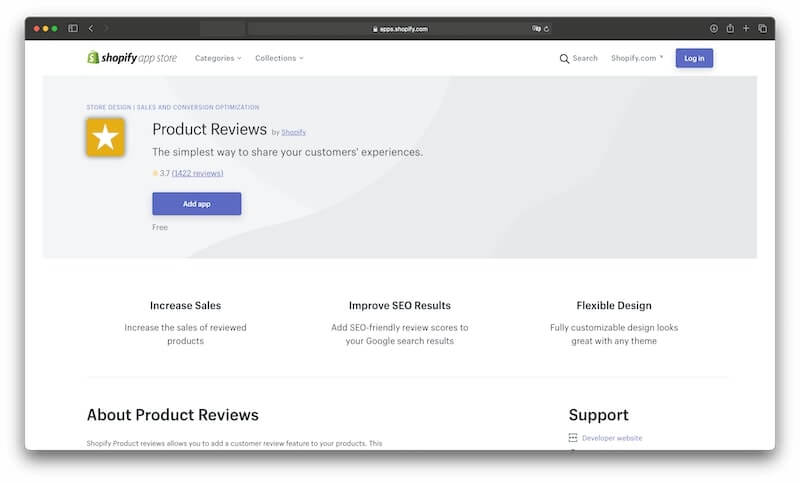Show tab overview icon in Safari
Viewport: 800px width, 483px height.
pyautogui.click(x=763, y=29)
